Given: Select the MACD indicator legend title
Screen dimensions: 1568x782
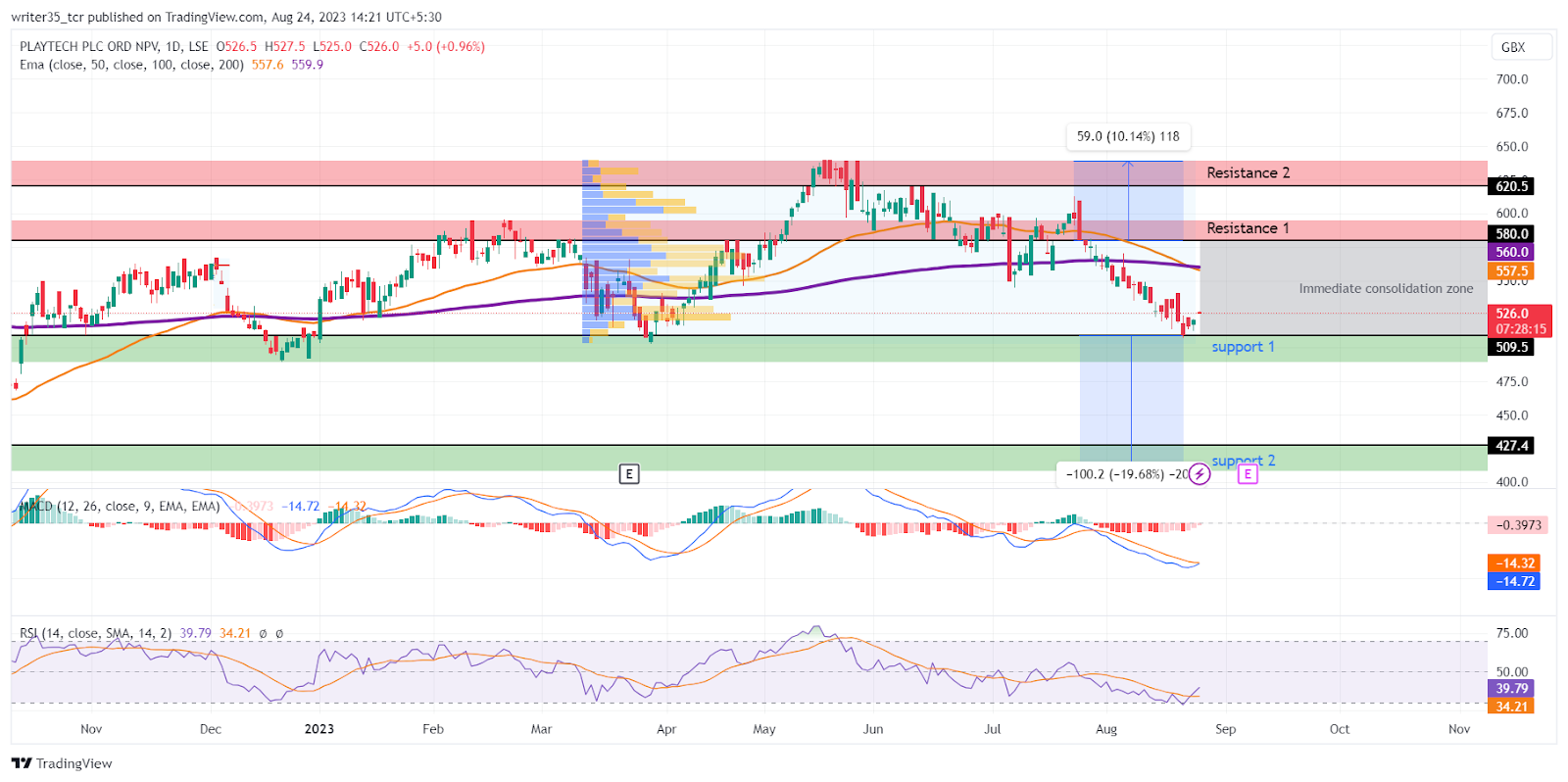Looking at the screenshot, I should click(x=120, y=507).
